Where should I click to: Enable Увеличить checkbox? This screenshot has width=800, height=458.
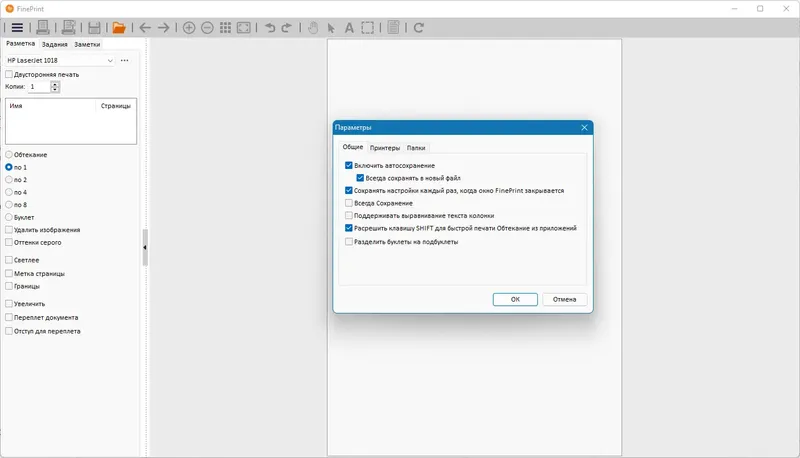coord(9,303)
